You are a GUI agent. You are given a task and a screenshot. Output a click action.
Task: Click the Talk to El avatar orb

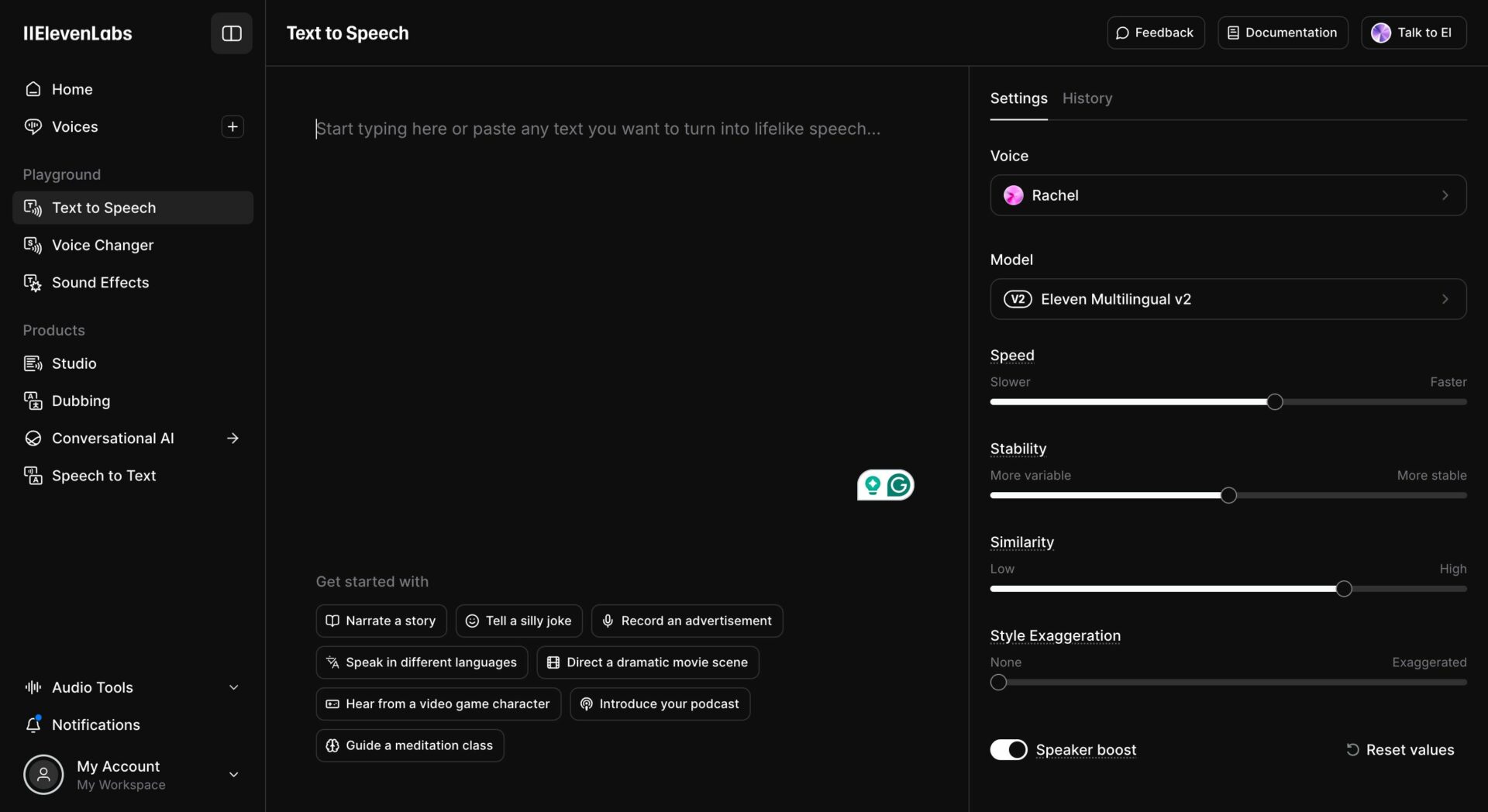point(1381,33)
